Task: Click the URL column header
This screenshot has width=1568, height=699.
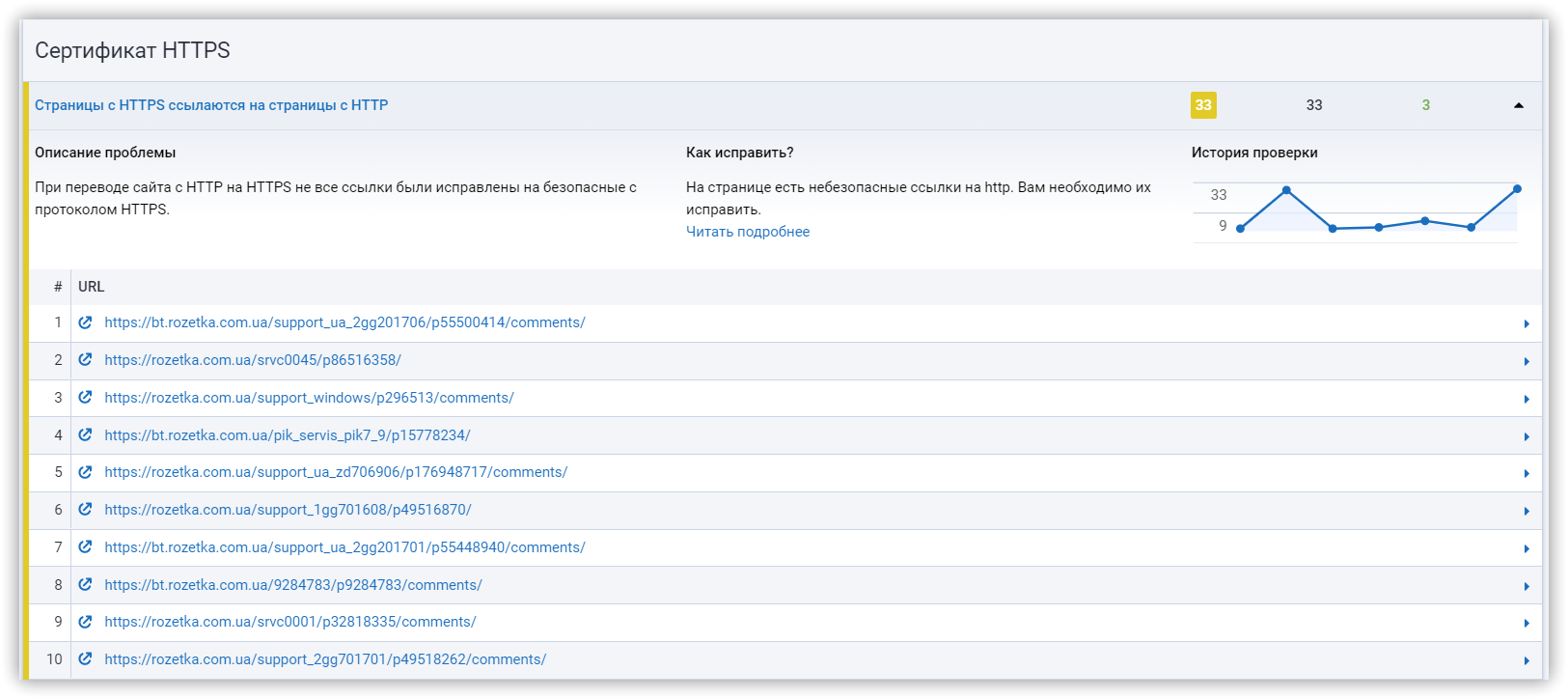Action: coord(92,287)
